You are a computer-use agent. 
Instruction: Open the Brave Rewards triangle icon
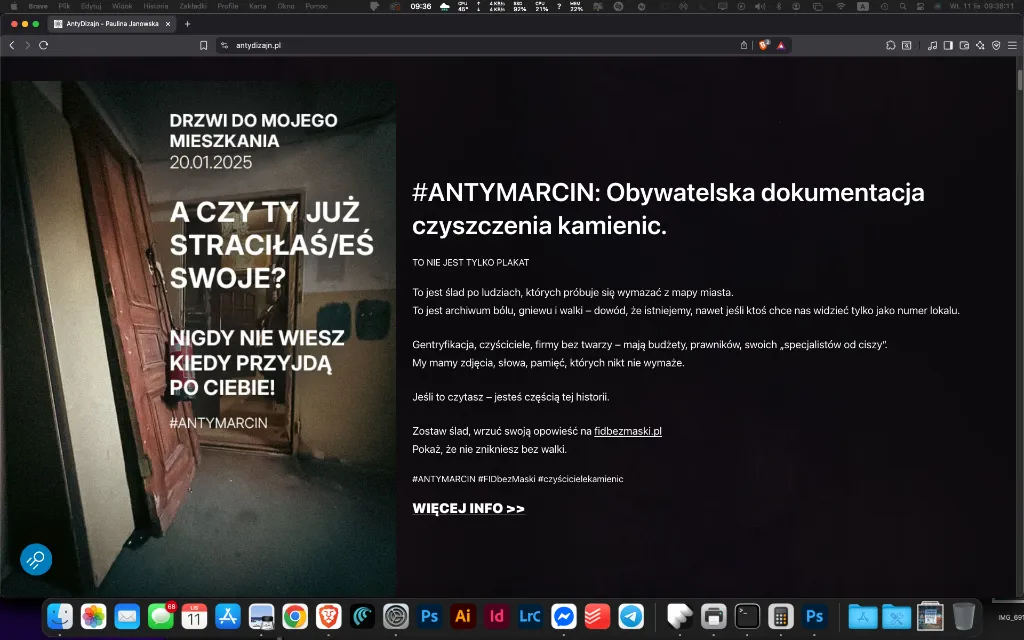780,45
